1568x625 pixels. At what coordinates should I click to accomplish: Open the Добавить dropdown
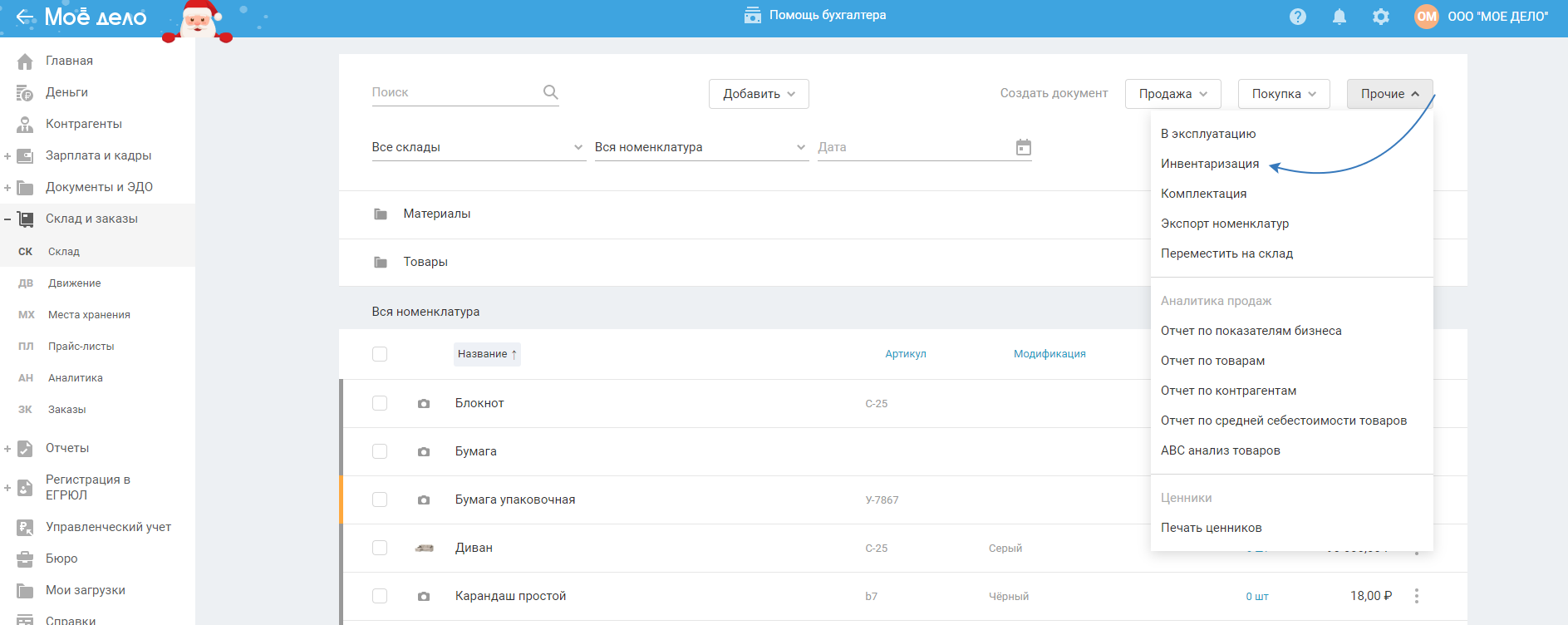coord(758,94)
